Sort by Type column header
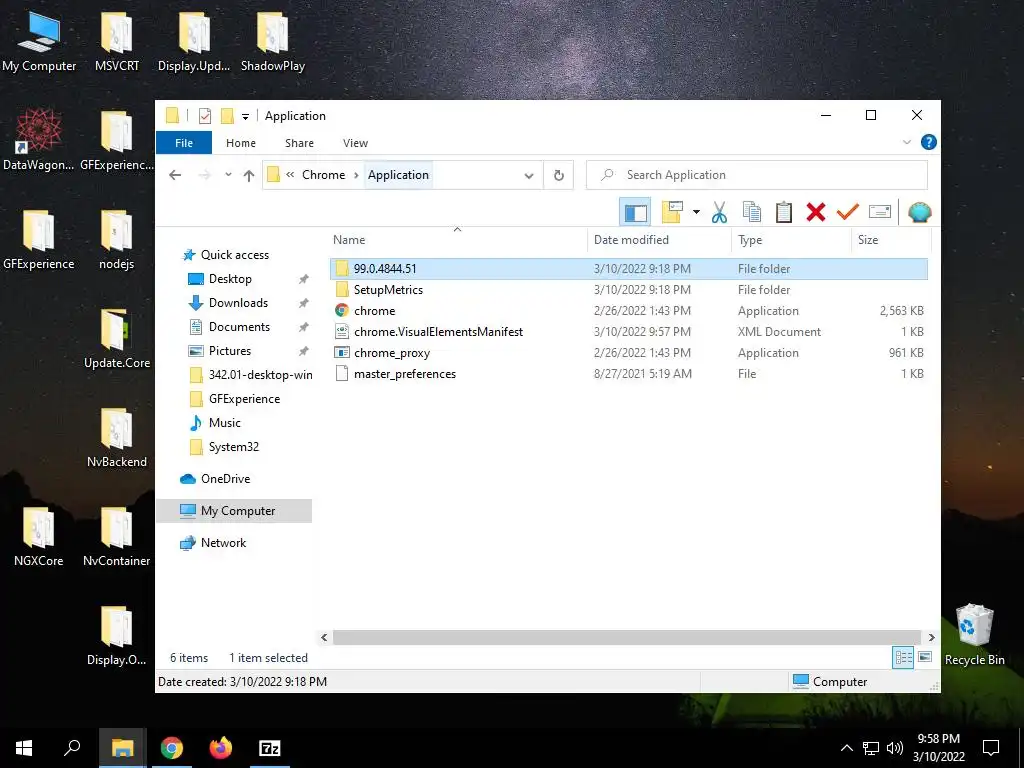1024x768 pixels. (792, 240)
